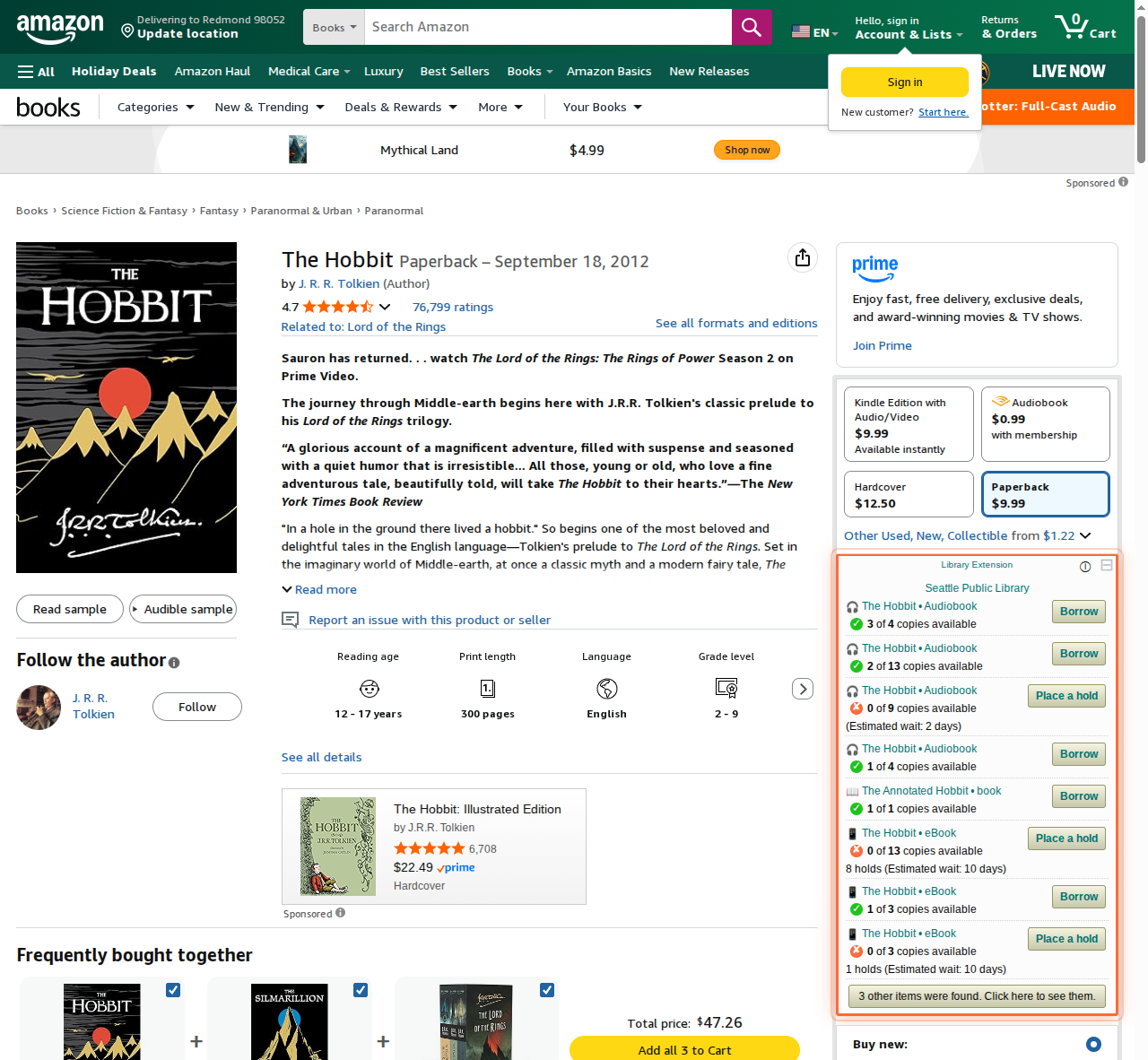Open the Your Books menu
The width and height of the screenshot is (1148, 1060).
603,108
